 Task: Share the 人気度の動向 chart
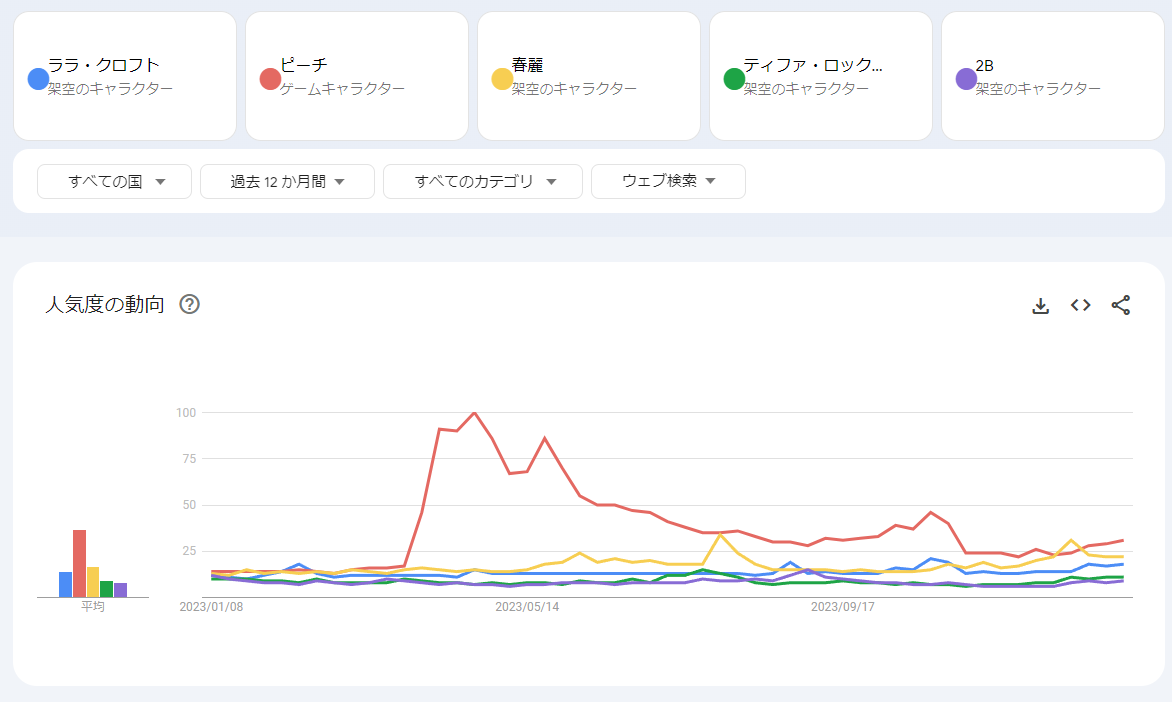(1121, 306)
